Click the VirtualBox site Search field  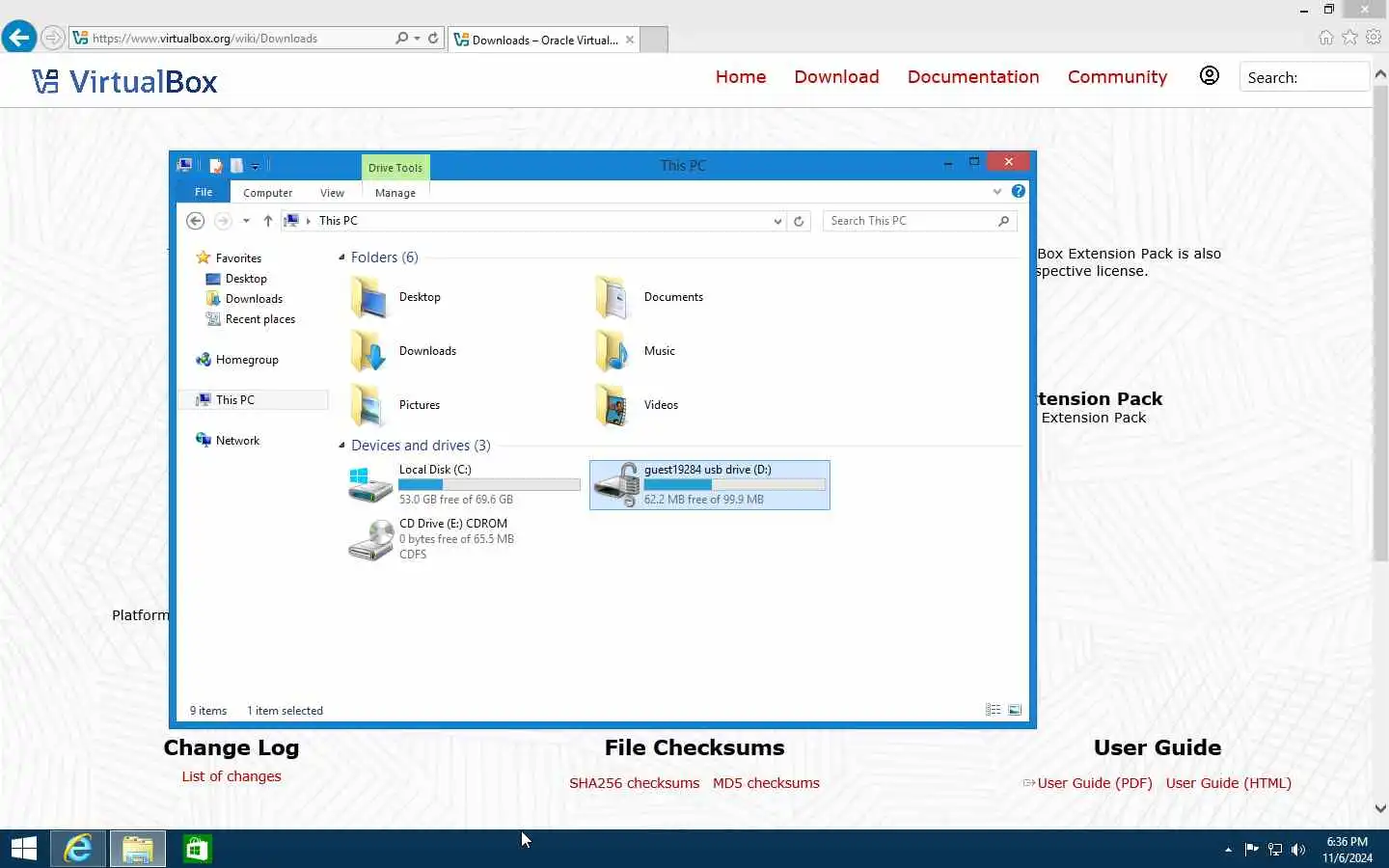1304,77
